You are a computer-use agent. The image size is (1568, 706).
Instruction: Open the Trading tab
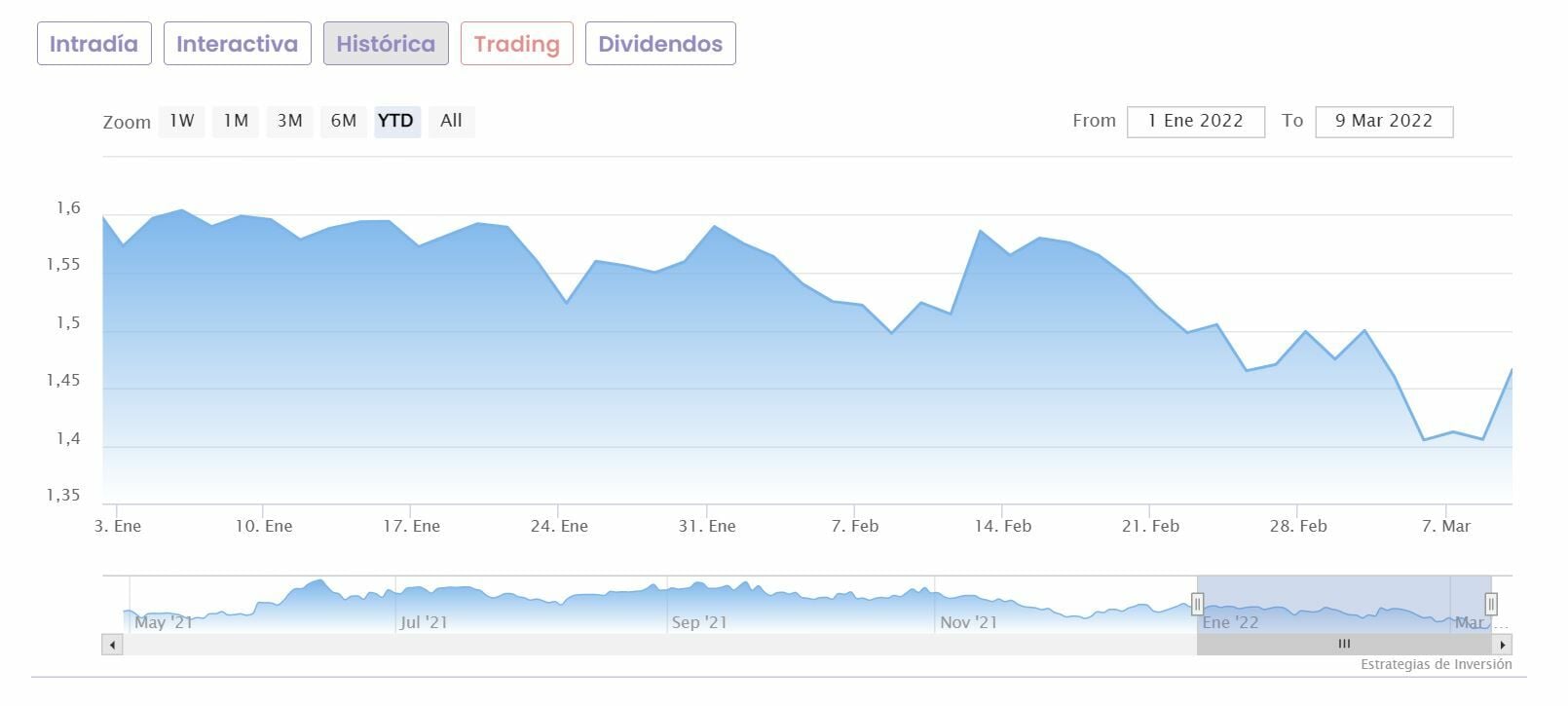coord(516,44)
